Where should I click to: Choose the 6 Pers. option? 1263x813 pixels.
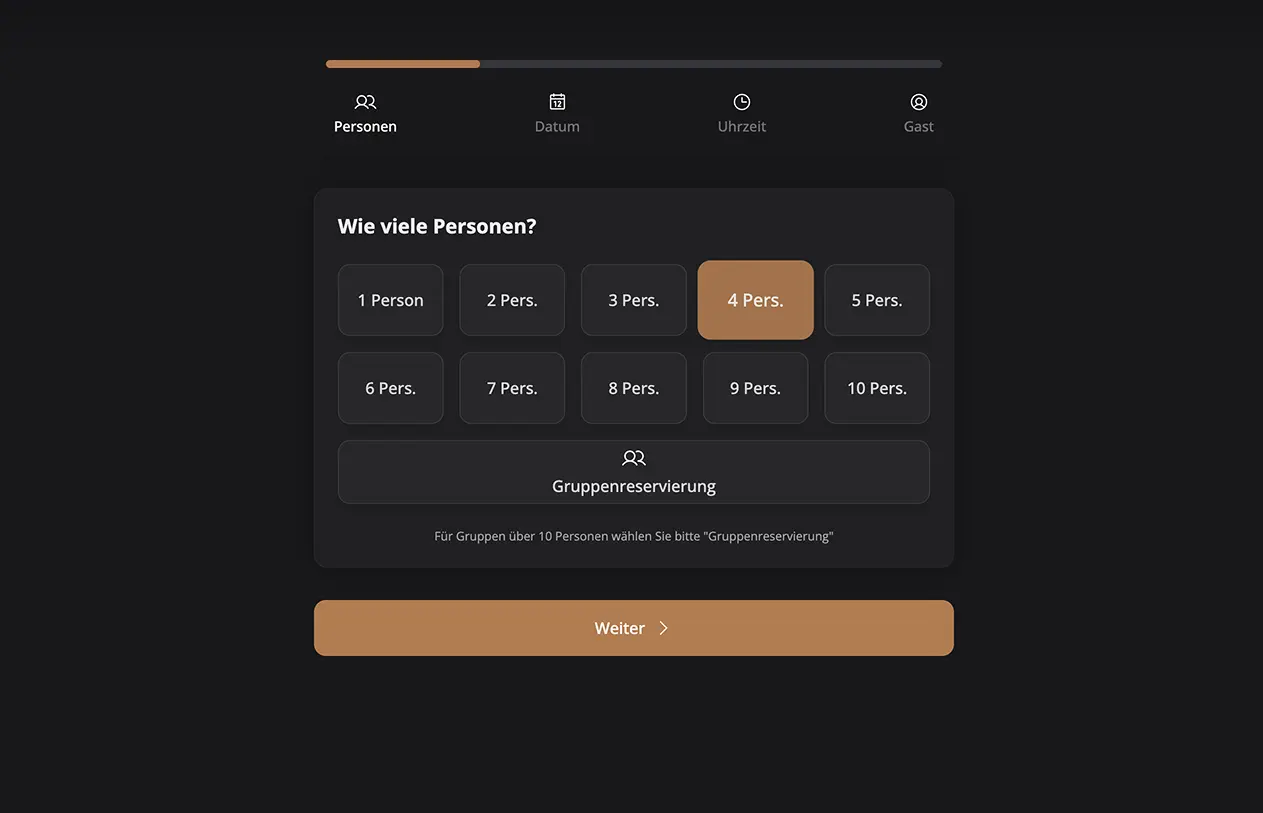pos(391,388)
